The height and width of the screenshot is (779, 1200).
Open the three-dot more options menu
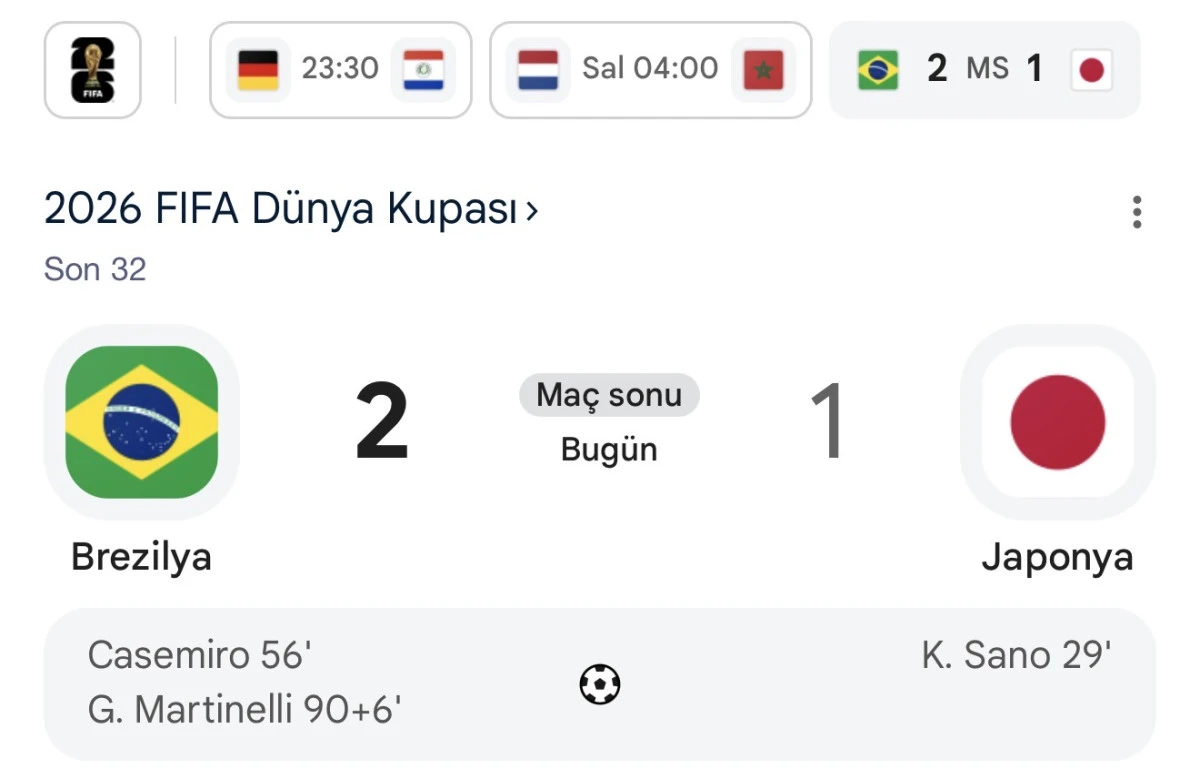tap(1137, 212)
